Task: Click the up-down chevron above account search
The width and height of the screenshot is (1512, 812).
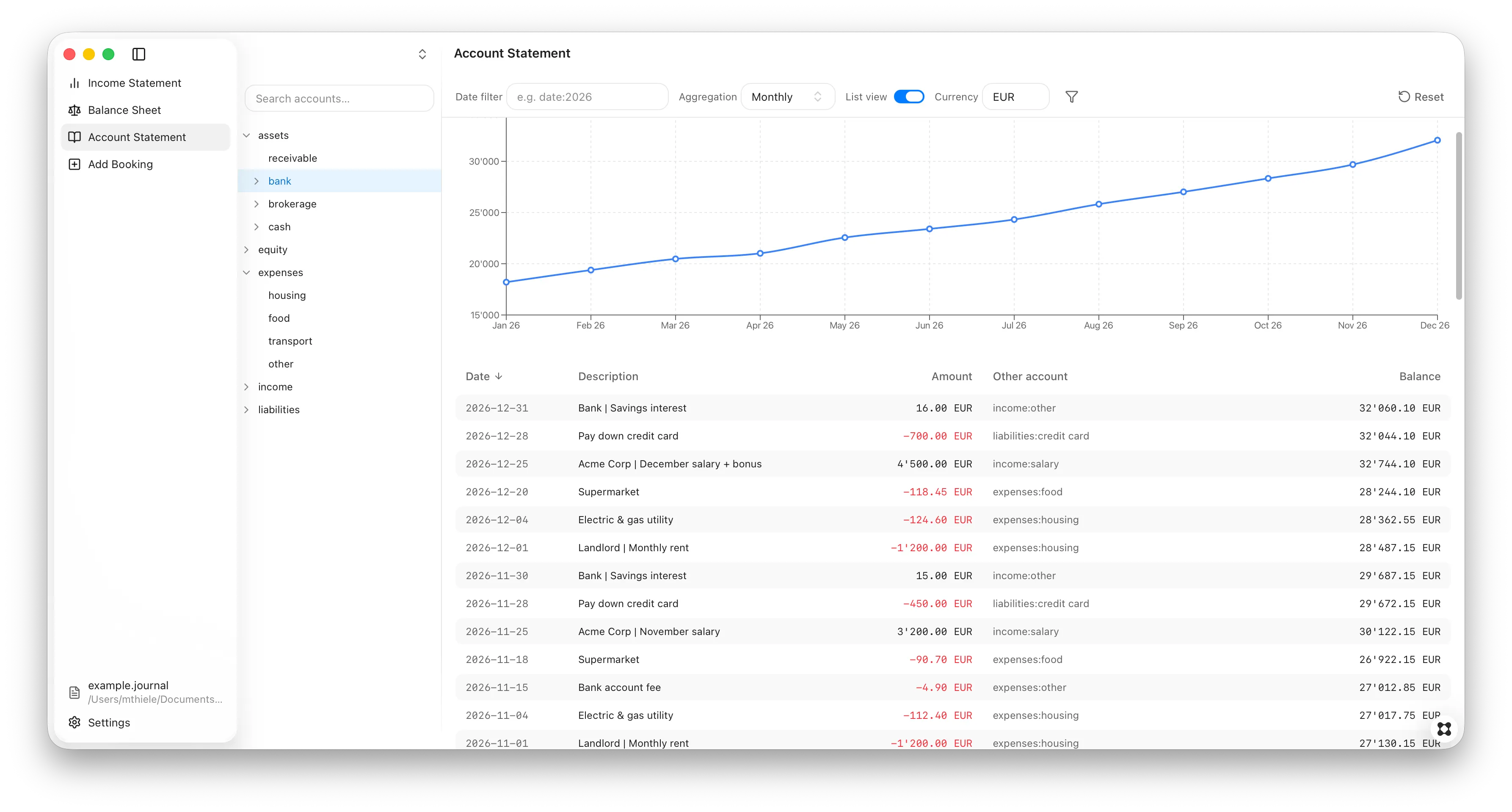Action: pos(422,54)
